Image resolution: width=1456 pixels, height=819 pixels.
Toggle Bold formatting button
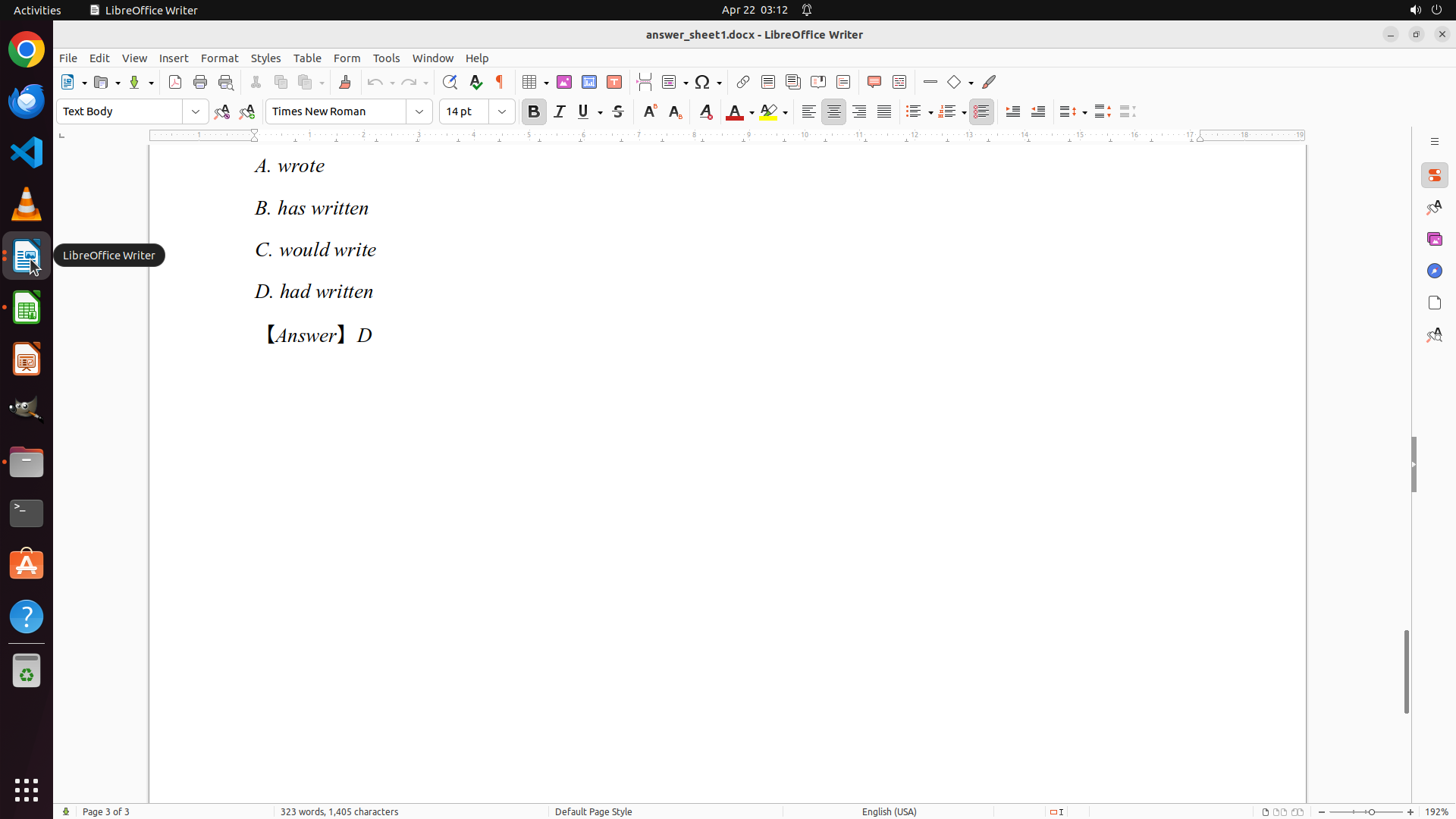[x=534, y=111]
